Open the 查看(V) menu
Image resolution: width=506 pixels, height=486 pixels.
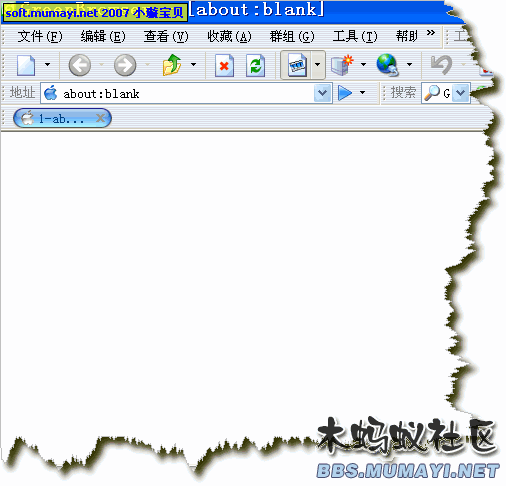166,36
